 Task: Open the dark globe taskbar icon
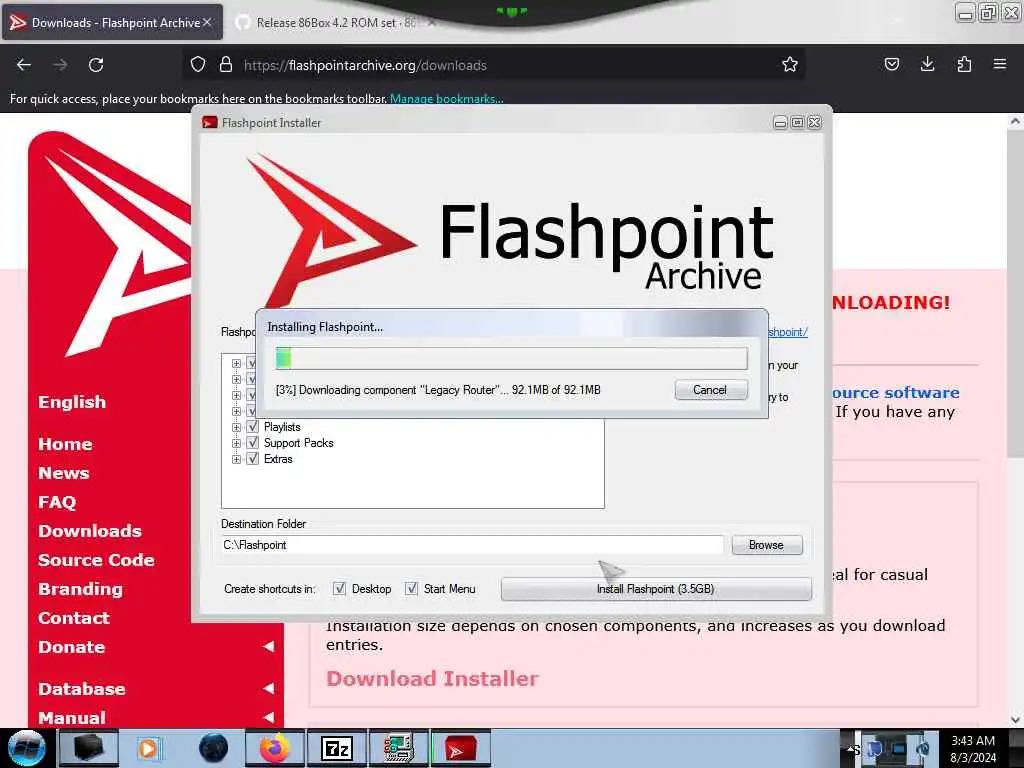tap(213, 748)
